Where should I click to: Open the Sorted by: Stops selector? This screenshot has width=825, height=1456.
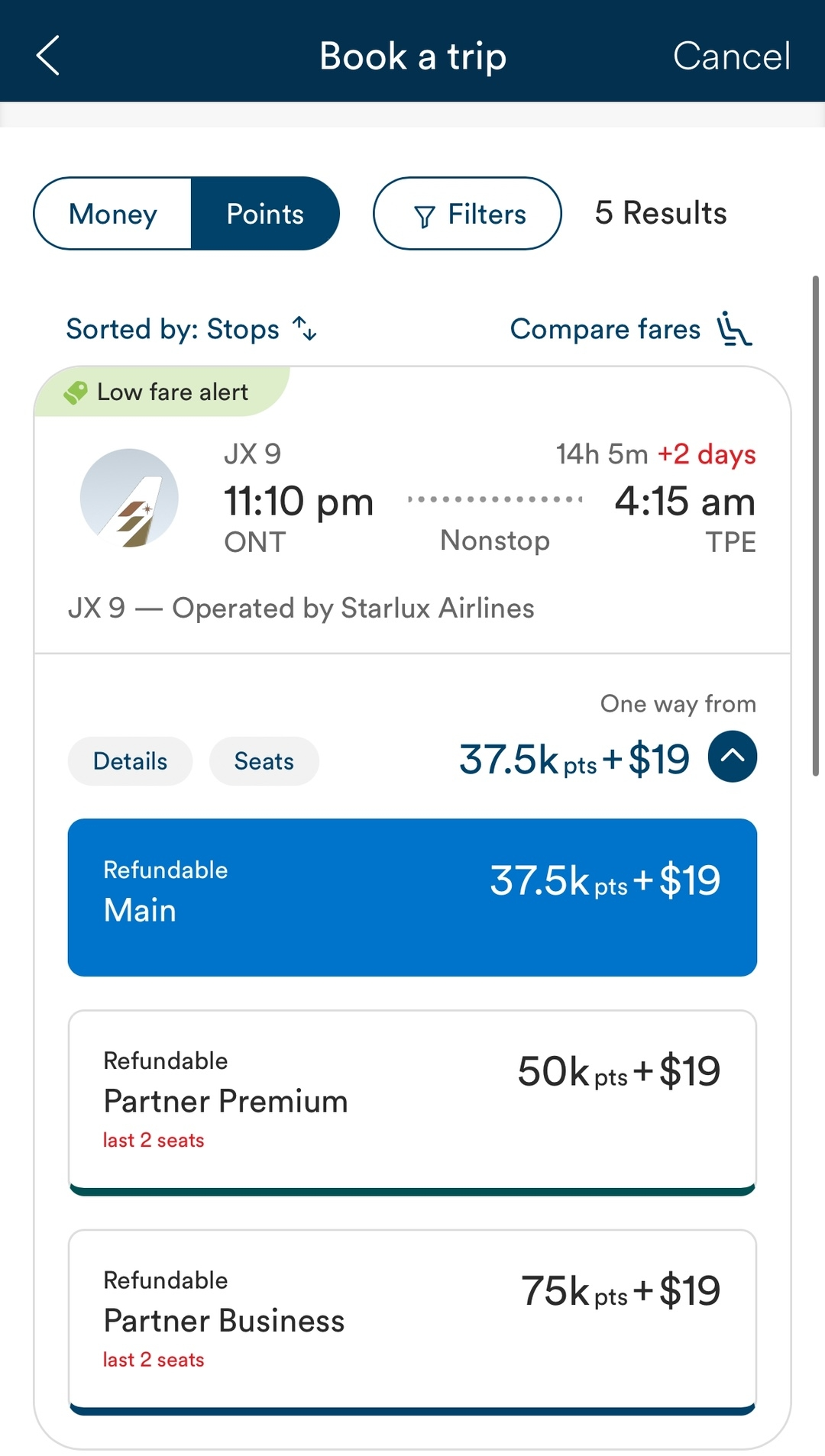click(x=173, y=329)
